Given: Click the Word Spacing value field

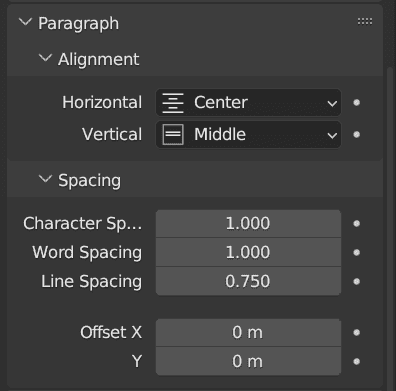Looking at the screenshot, I should point(248,252).
